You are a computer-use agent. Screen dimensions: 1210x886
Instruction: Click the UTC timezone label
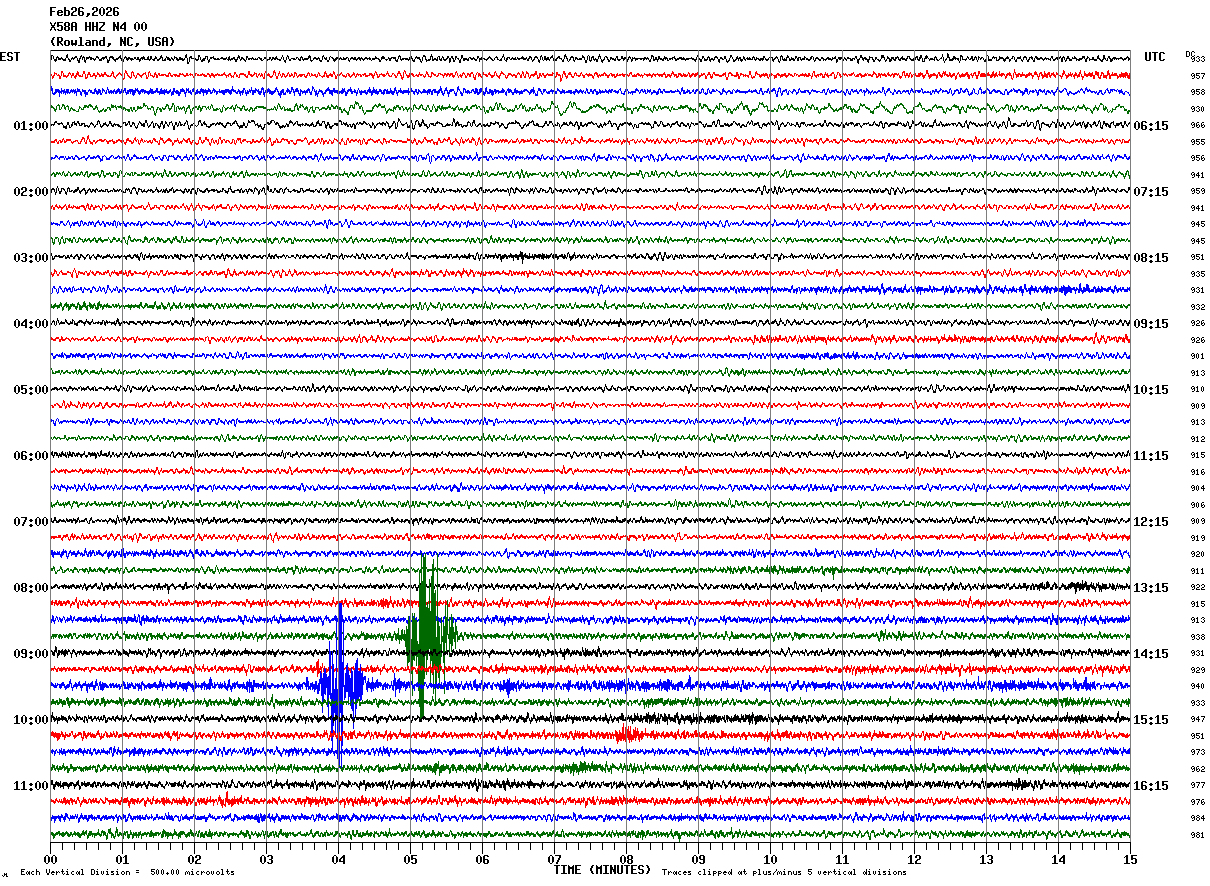(1155, 57)
